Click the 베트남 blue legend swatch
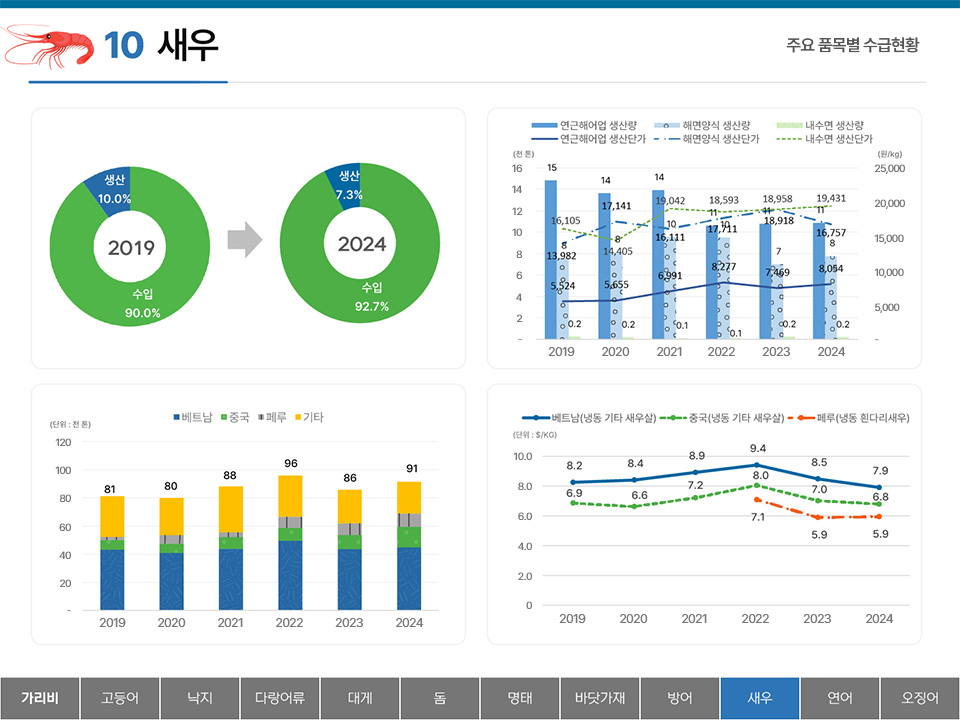Screen dimensions: 960x720 click(177, 417)
